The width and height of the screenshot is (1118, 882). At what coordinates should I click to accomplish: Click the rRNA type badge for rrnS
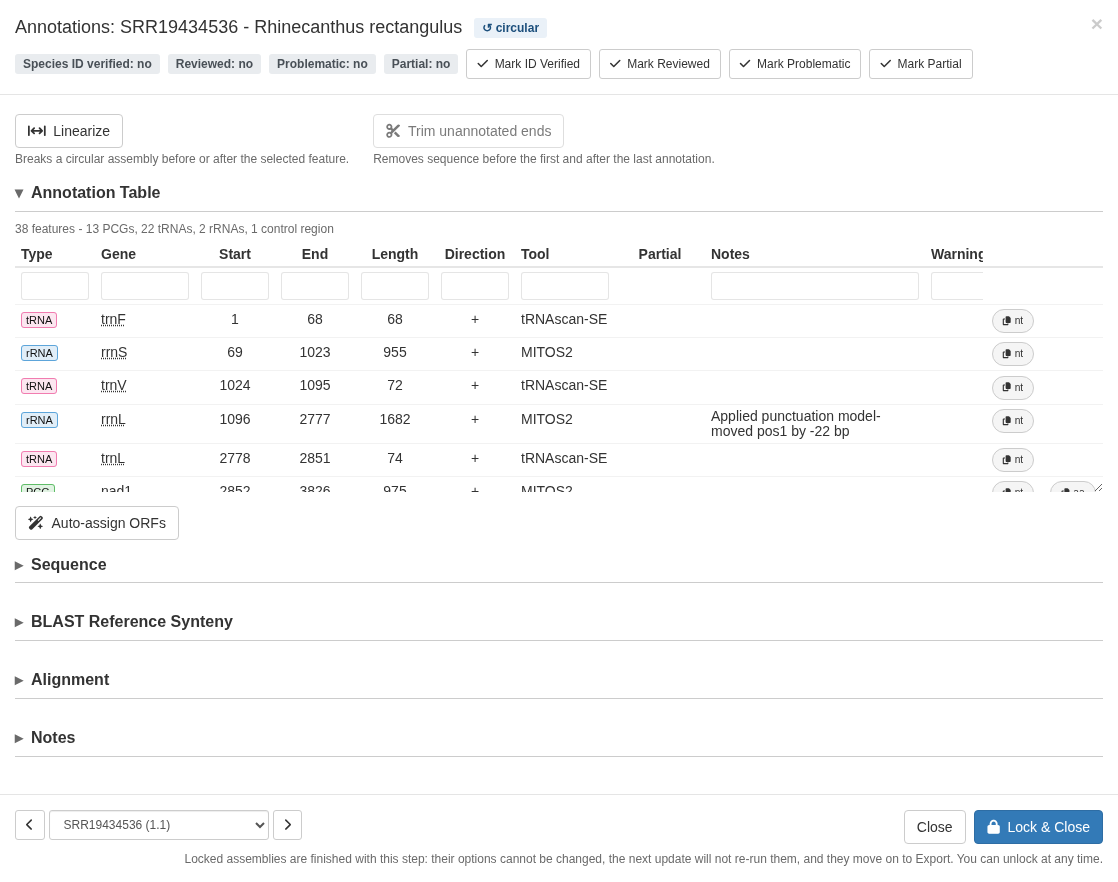39,353
